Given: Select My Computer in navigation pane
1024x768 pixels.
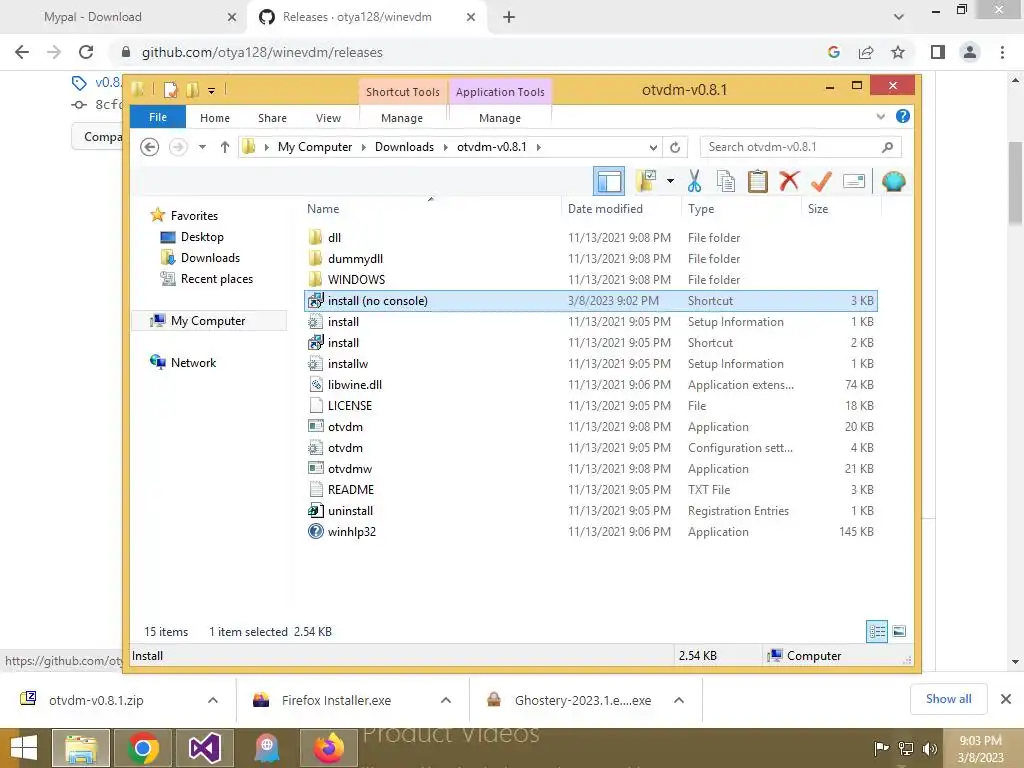Looking at the screenshot, I should [208, 321].
